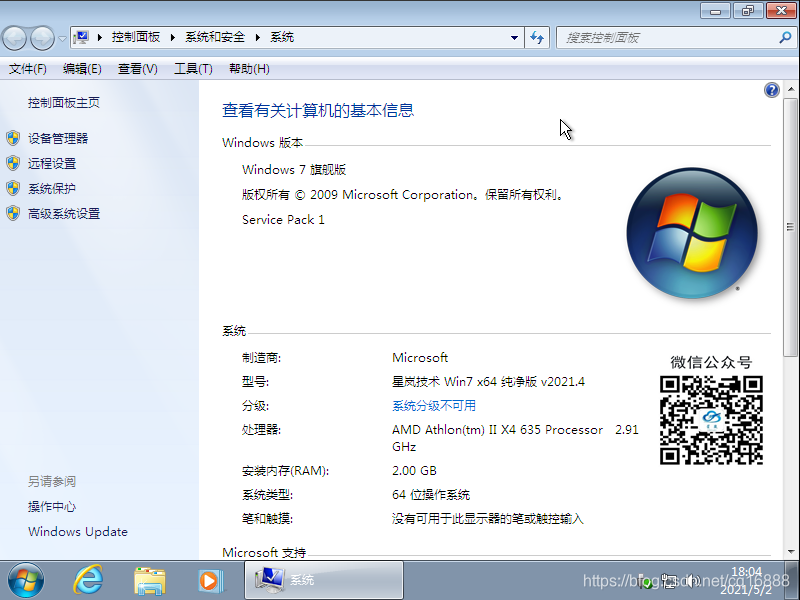The image size is (800, 600).
Task: Open the 工具(T) menu
Action: [x=193, y=69]
